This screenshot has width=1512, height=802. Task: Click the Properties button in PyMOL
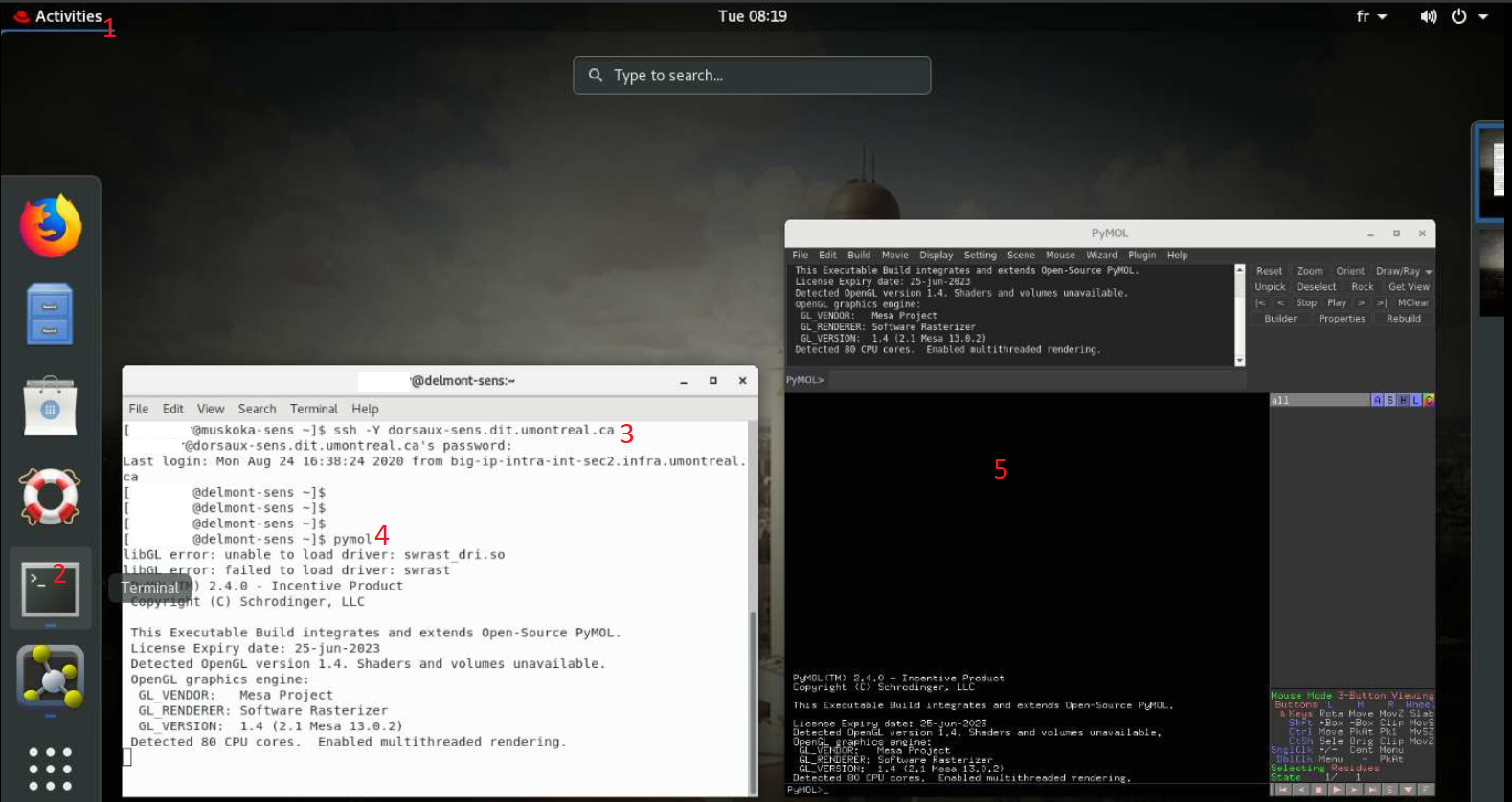[x=1342, y=319]
